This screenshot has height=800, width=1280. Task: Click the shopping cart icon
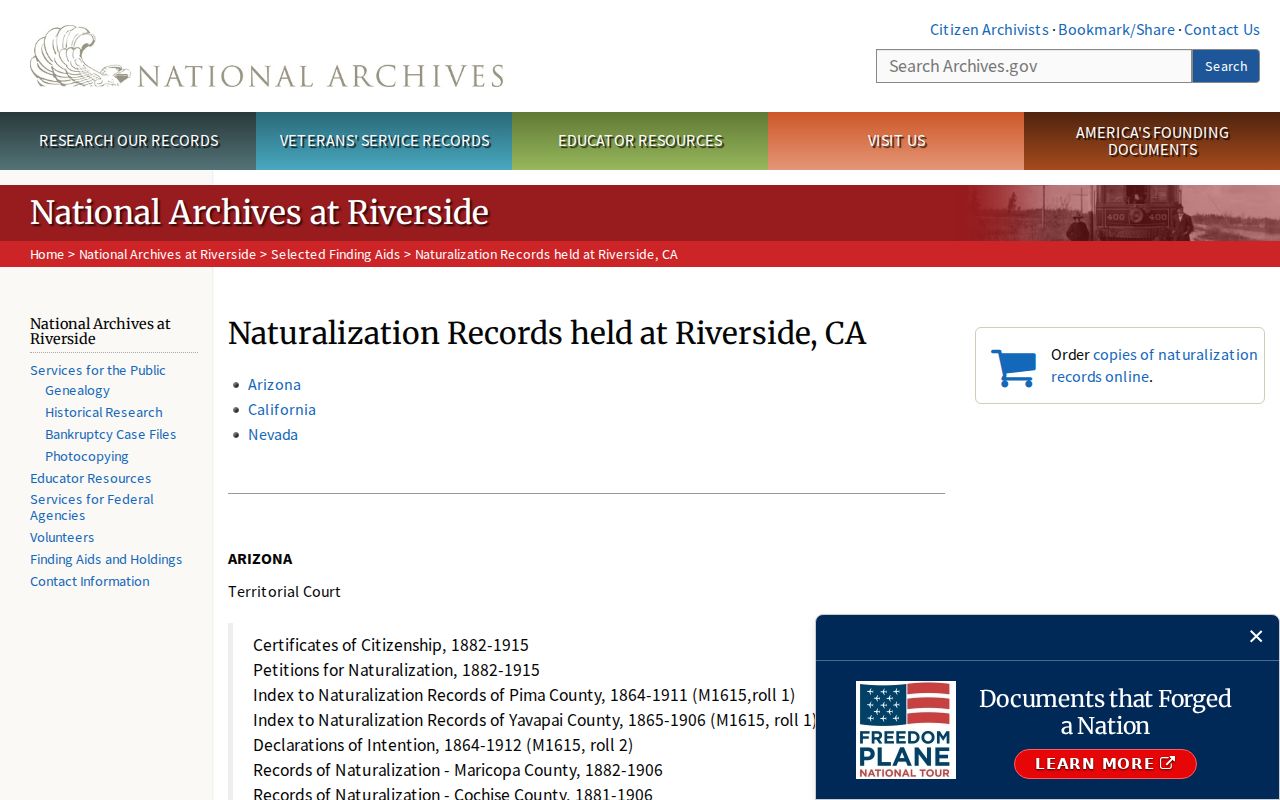coord(1013,367)
